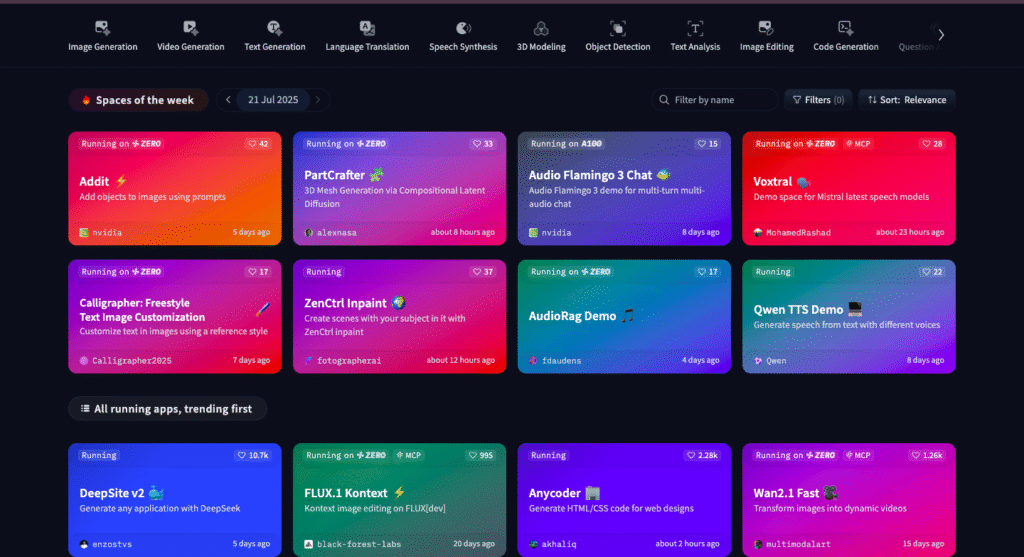This screenshot has width=1024, height=557.
Task: Click MohamedRashad author name
Action: [798, 232]
